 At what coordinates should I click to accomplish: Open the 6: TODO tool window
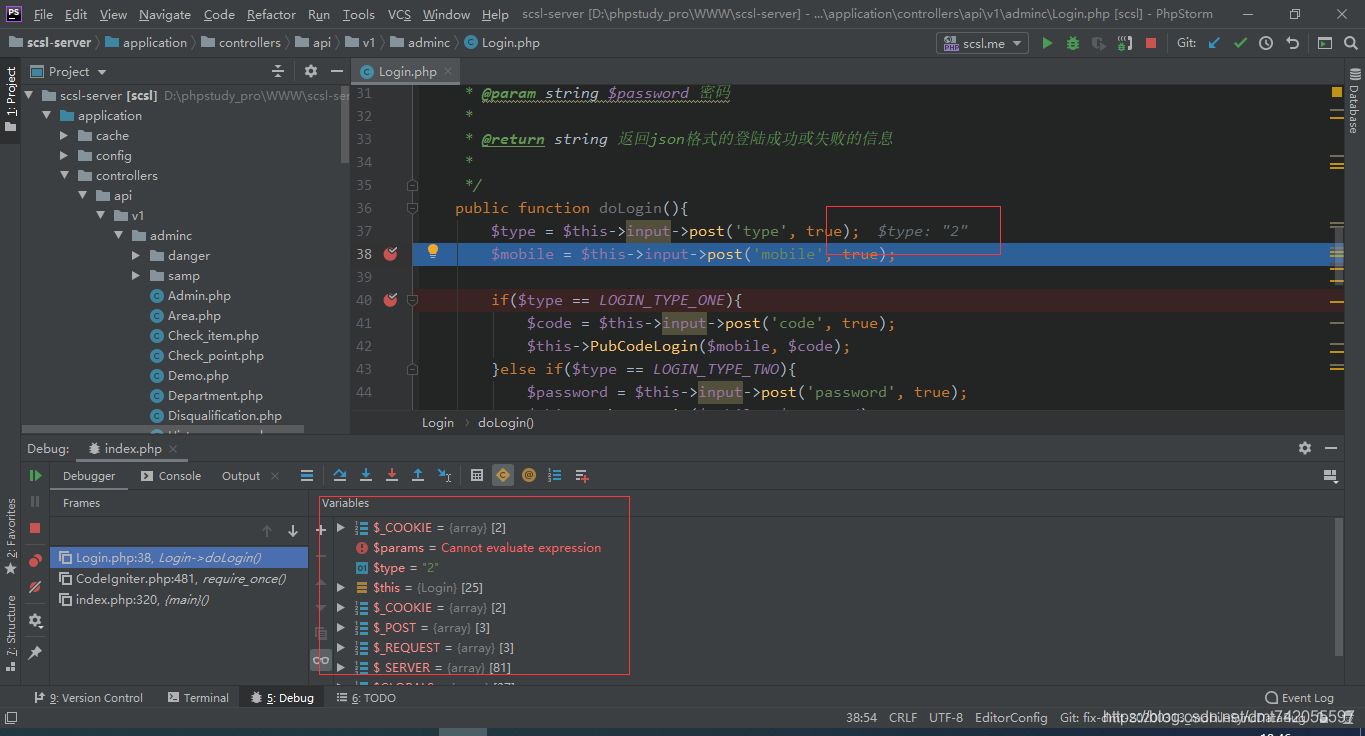tap(366, 698)
